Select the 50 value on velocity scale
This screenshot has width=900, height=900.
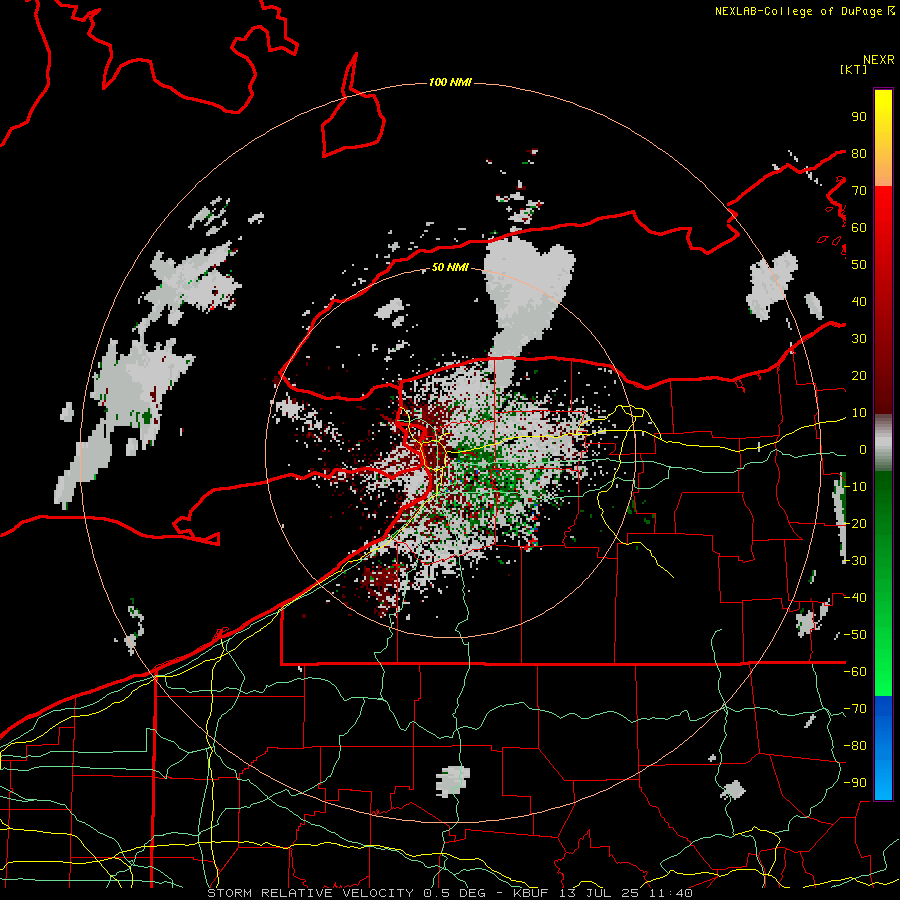pos(859,265)
